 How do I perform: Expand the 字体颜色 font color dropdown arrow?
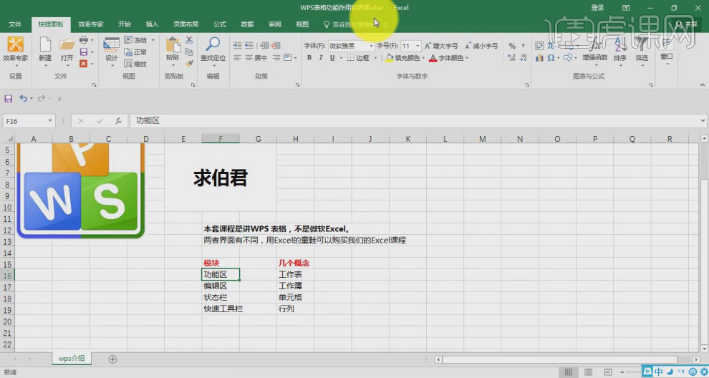click(x=467, y=58)
